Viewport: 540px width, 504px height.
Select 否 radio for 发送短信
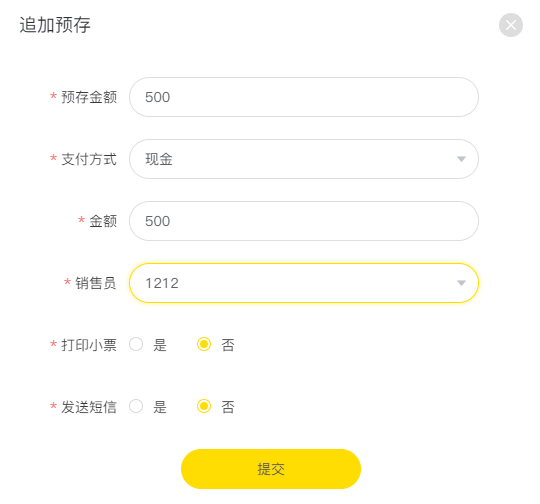[204, 406]
